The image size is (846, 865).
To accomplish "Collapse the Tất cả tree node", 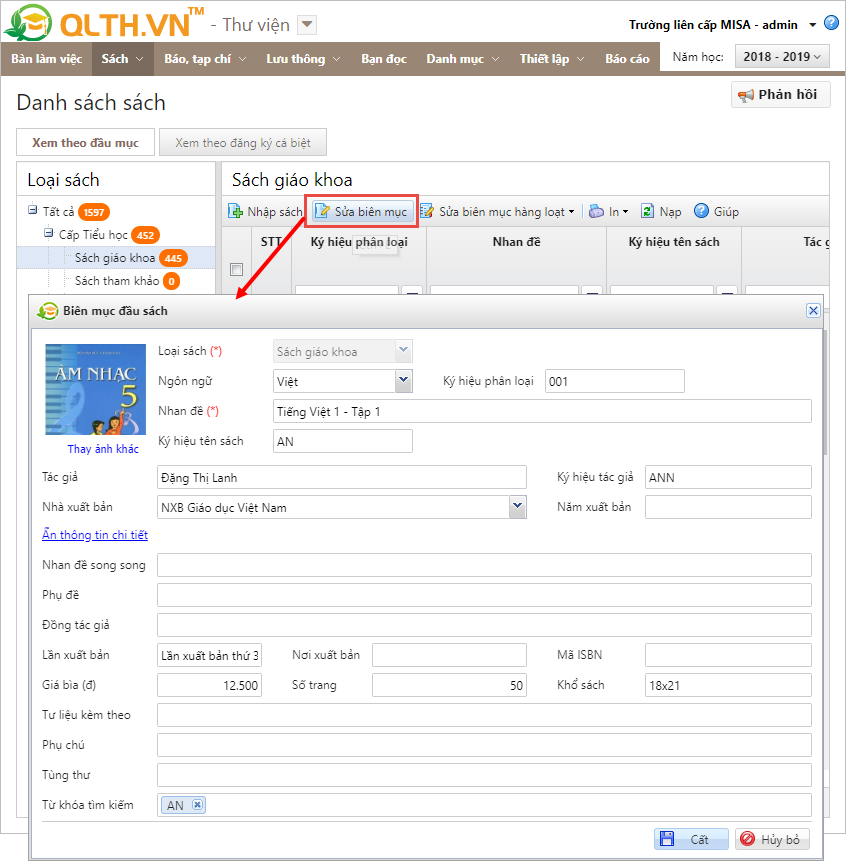I will coord(33,210).
